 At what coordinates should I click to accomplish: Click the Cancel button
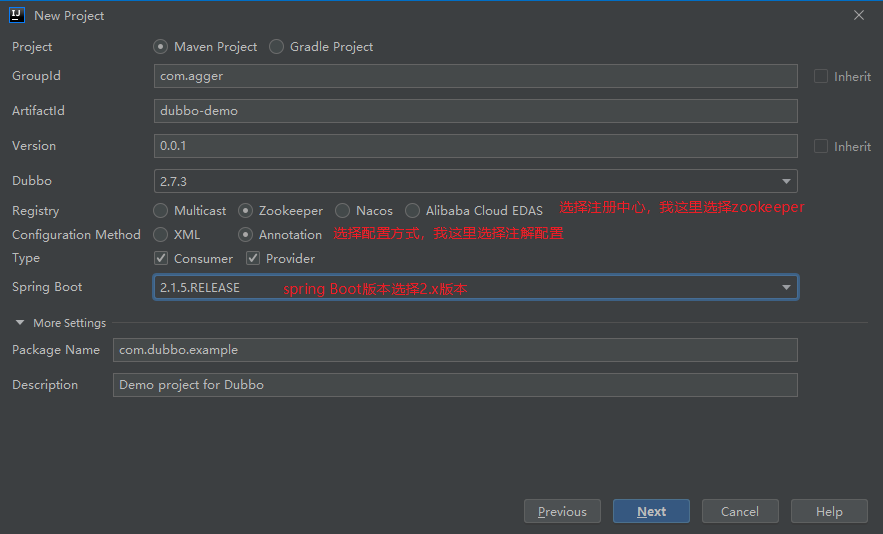740,511
